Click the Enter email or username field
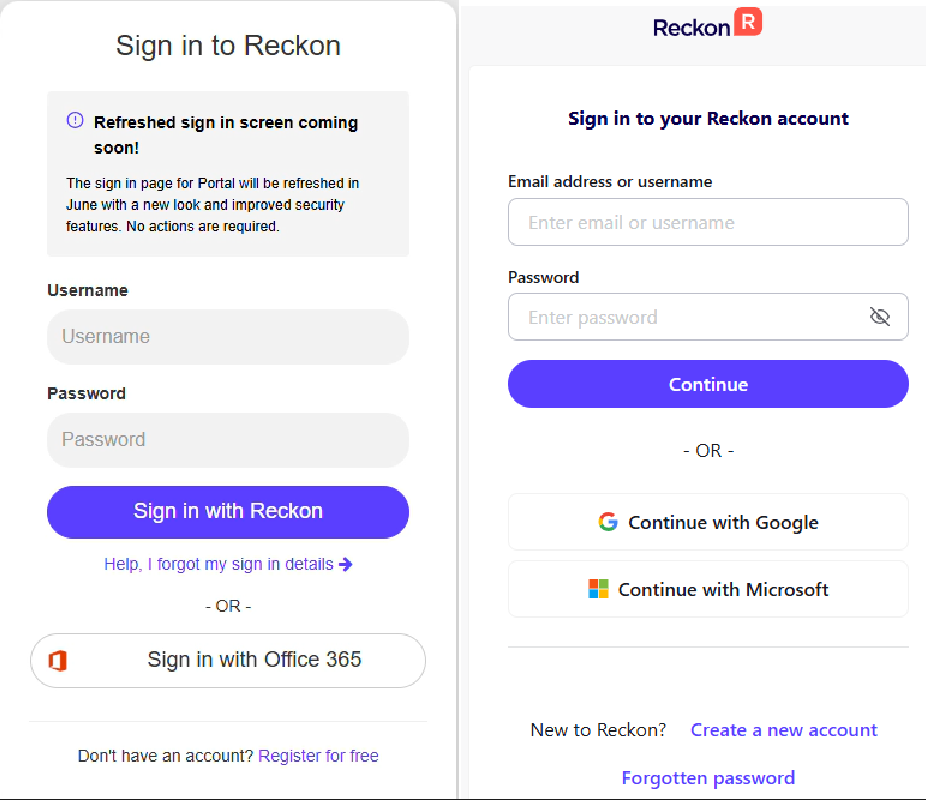 coord(708,222)
